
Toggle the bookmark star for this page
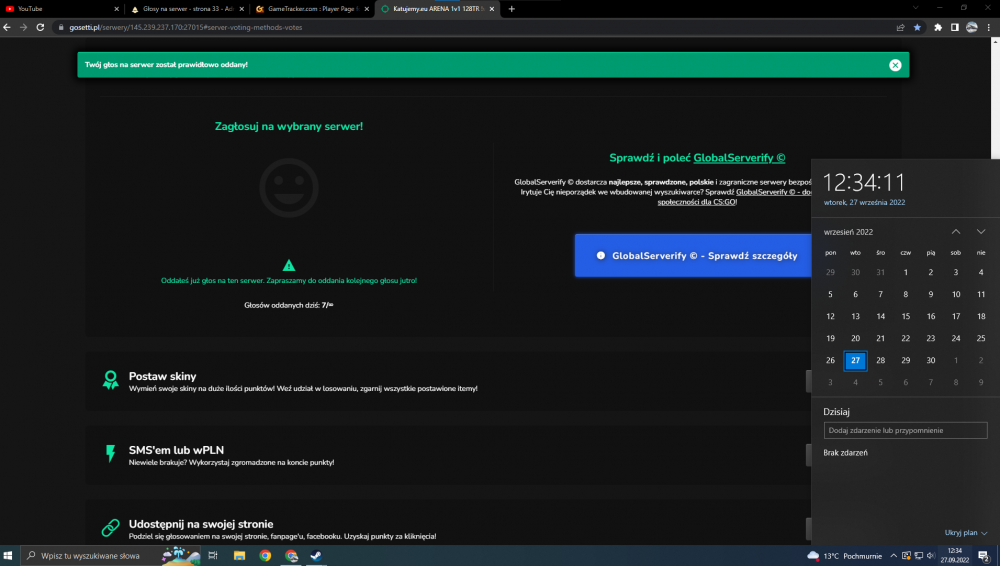[917, 27]
